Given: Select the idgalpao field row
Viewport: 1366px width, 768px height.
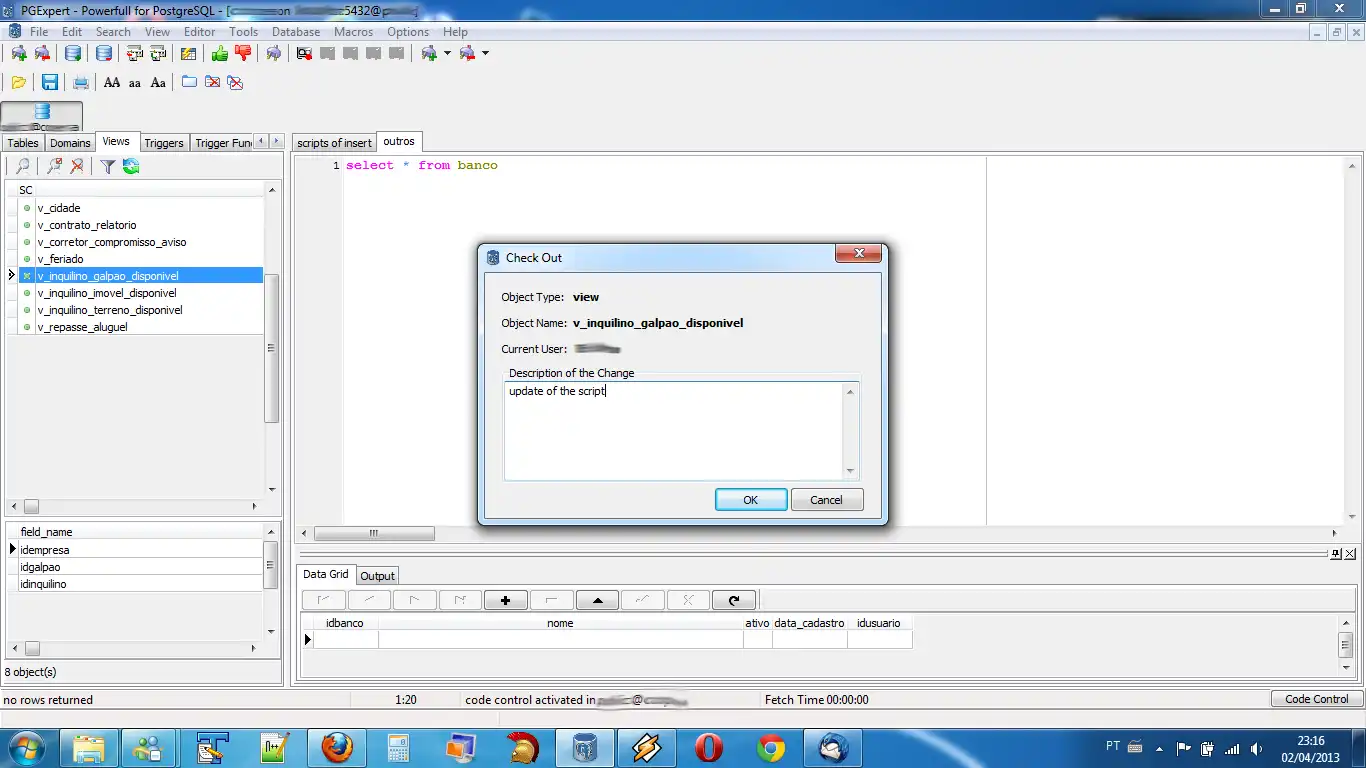Looking at the screenshot, I should pyautogui.click(x=140, y=567).
